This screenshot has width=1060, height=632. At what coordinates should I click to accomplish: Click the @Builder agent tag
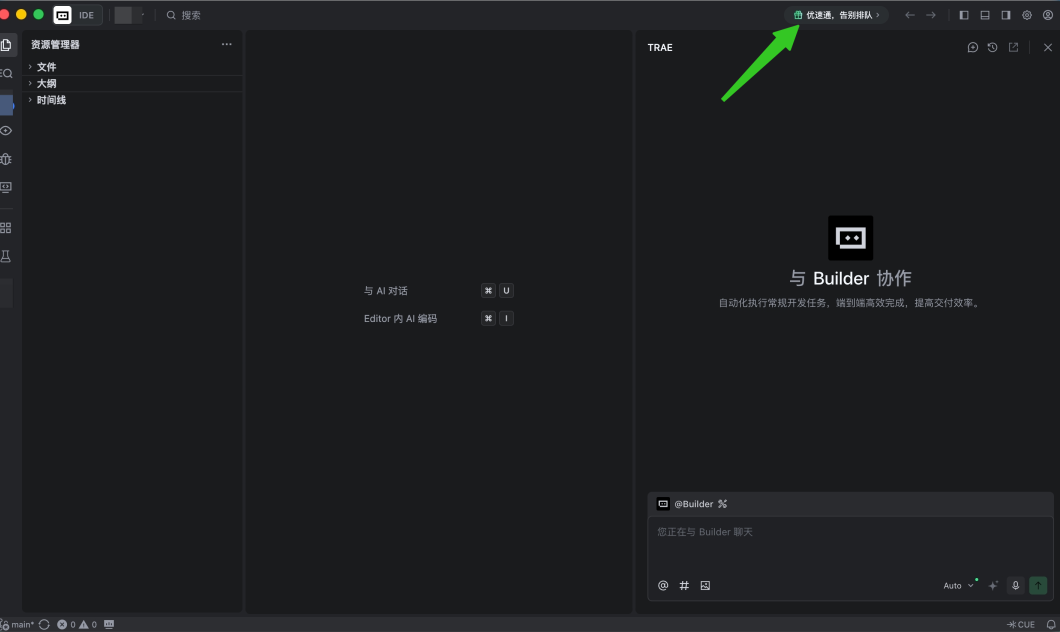[x=694, y=504]
